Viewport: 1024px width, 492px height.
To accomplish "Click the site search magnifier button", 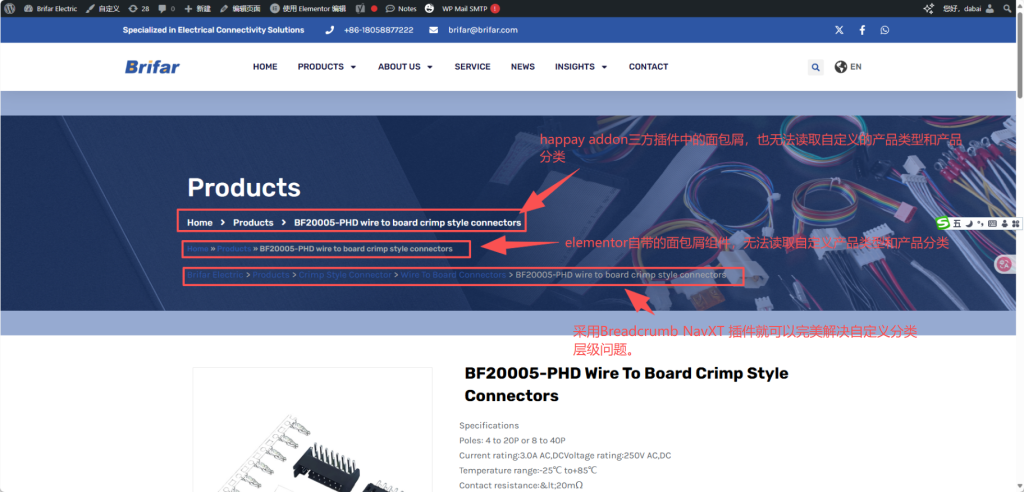I will point(816,67).
